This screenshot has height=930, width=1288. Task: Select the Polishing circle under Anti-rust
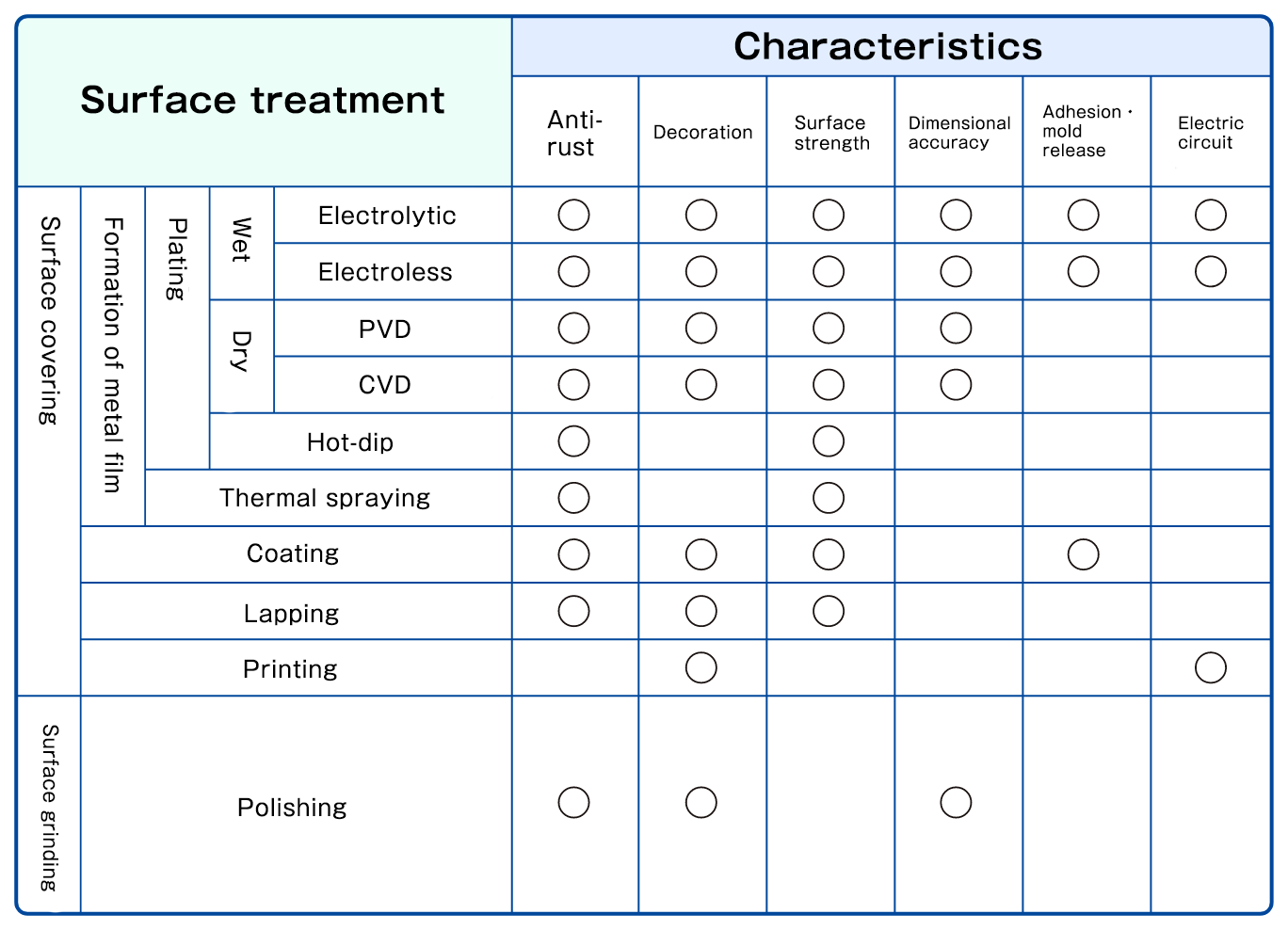[573, 803]
